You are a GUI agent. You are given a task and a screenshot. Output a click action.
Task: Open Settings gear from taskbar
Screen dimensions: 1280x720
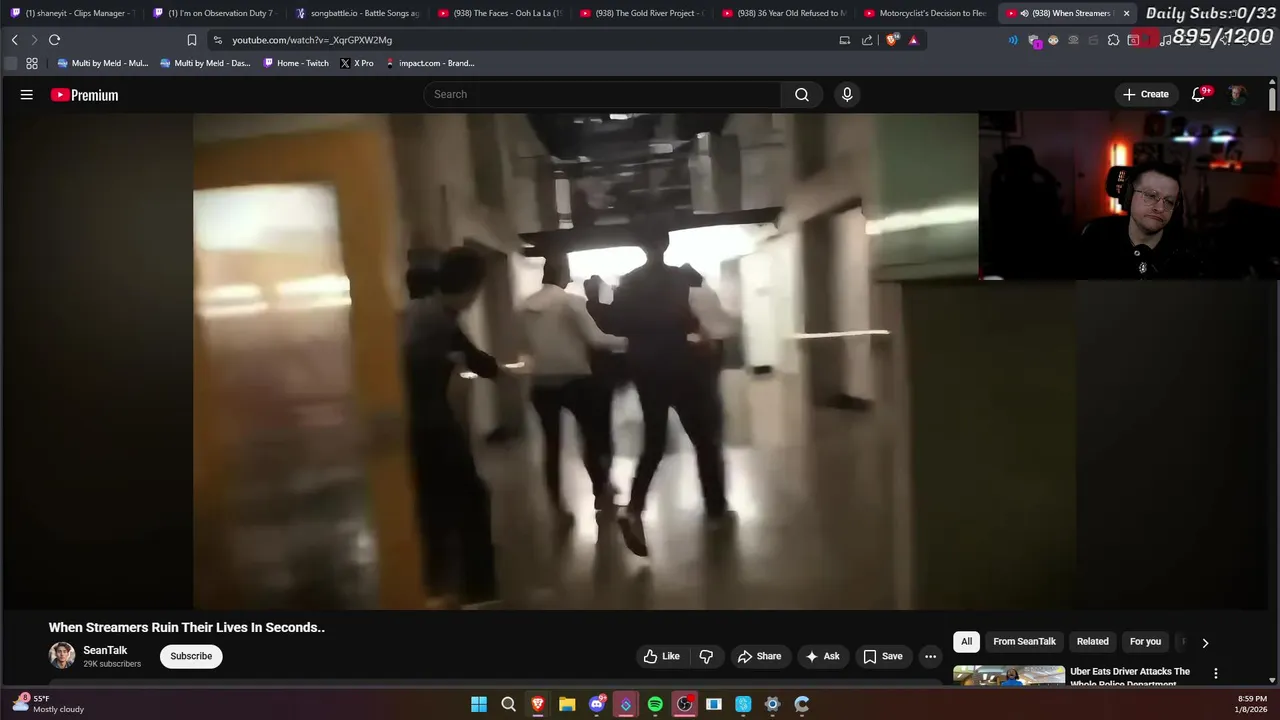click(772, 704)
